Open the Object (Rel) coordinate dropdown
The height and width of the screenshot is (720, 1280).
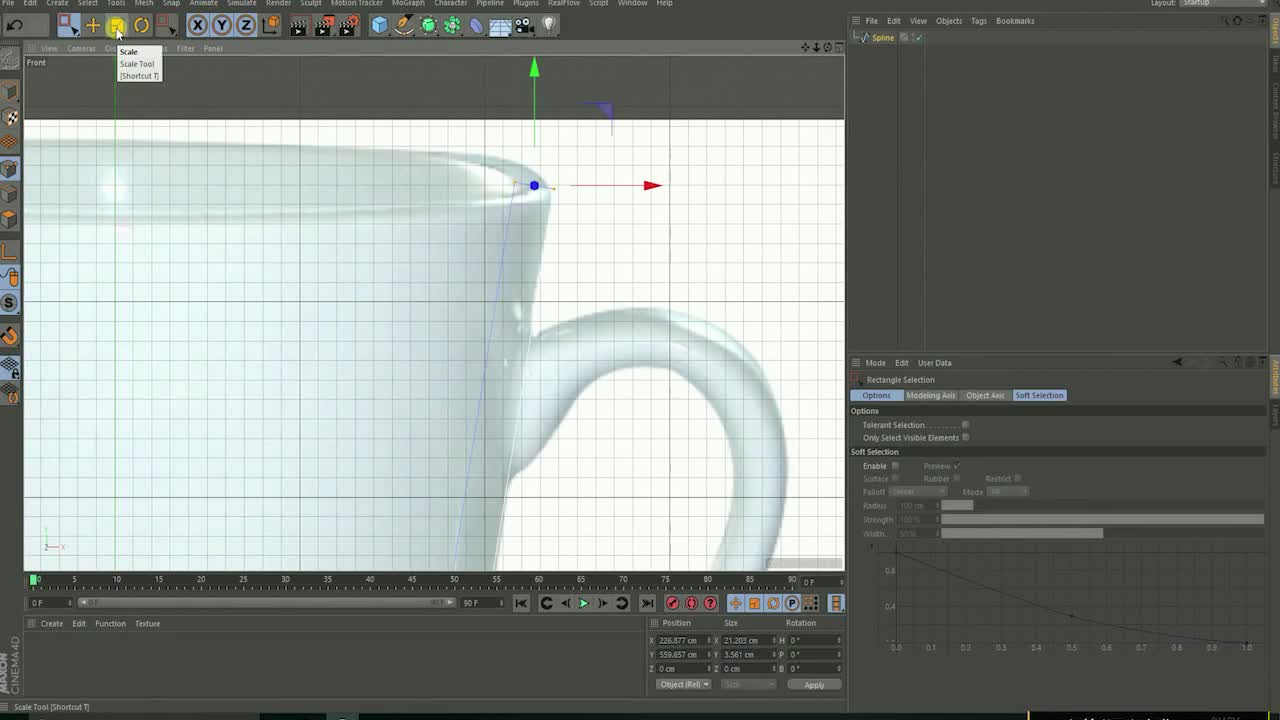click(x=683, y=685)
